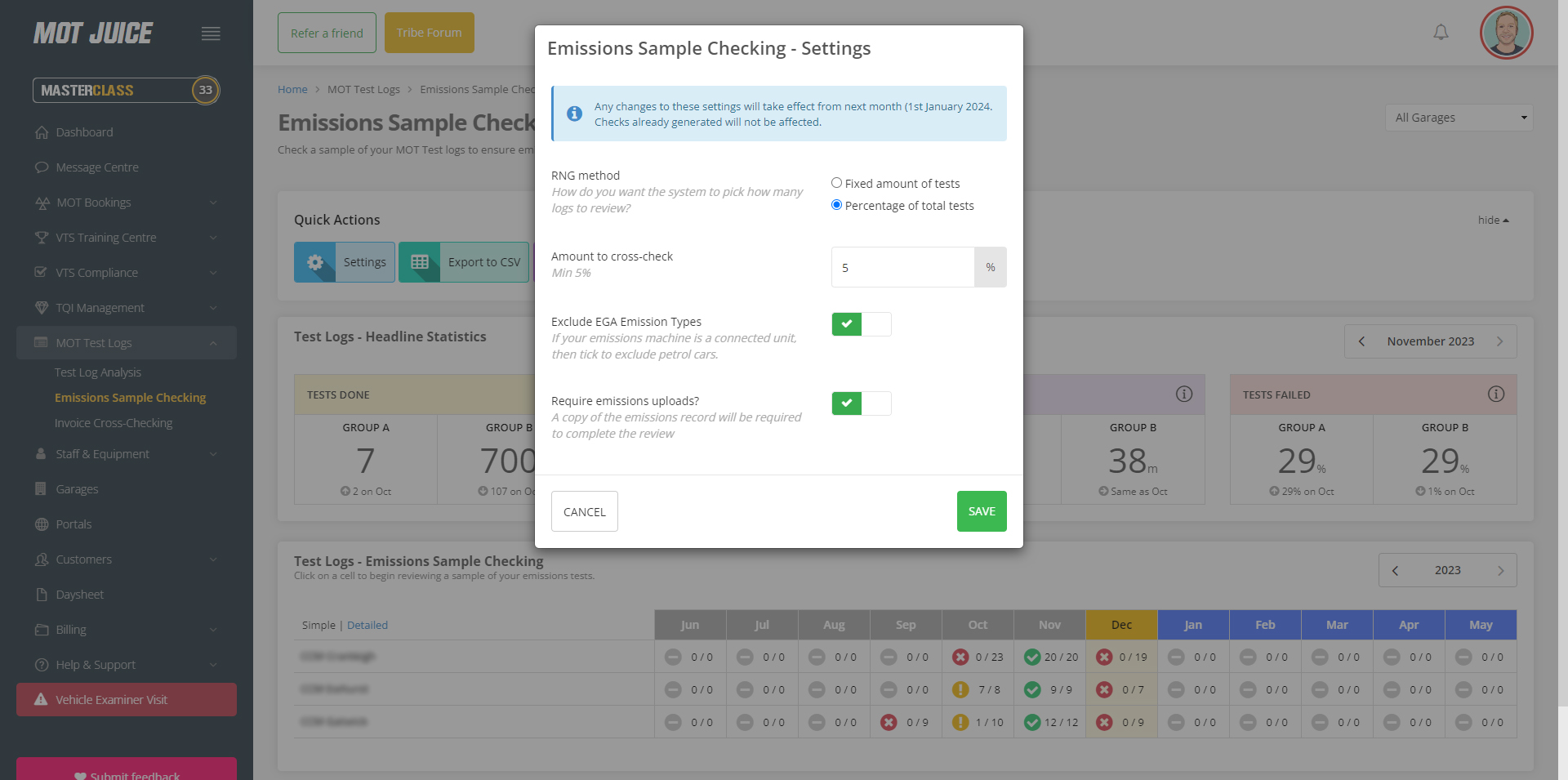Collapse Quick Actions with hide link
Screen dimensions: 1568x780
[x=1493, y=221]
